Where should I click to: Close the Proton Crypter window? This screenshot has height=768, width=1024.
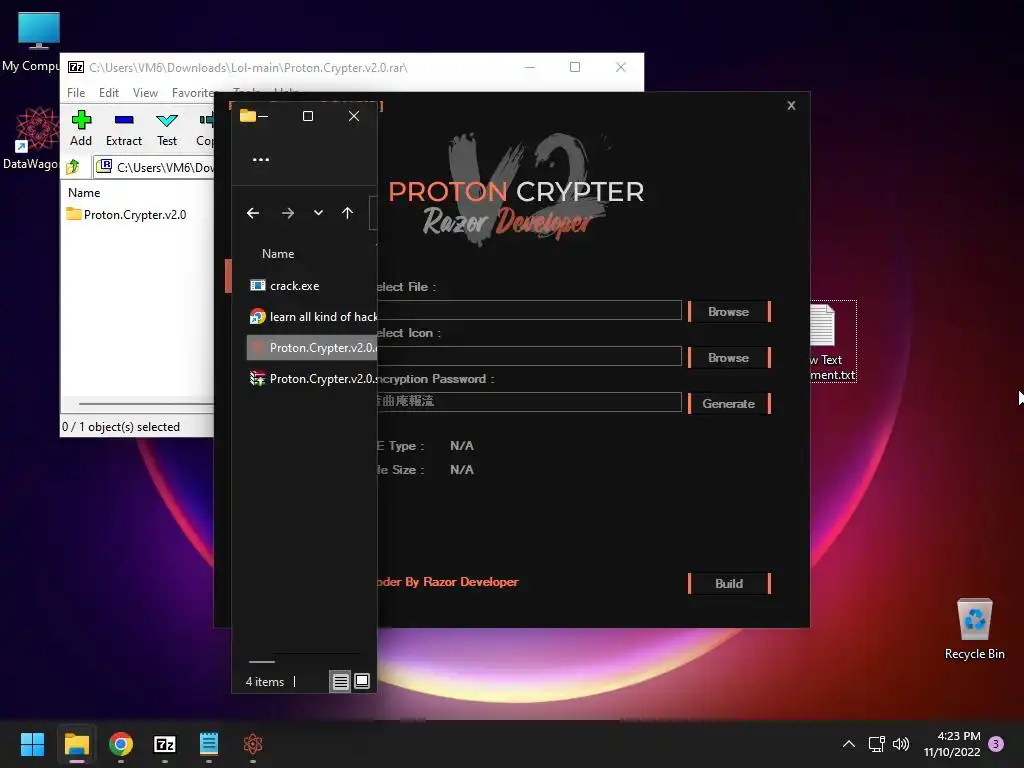coord(791,105)
